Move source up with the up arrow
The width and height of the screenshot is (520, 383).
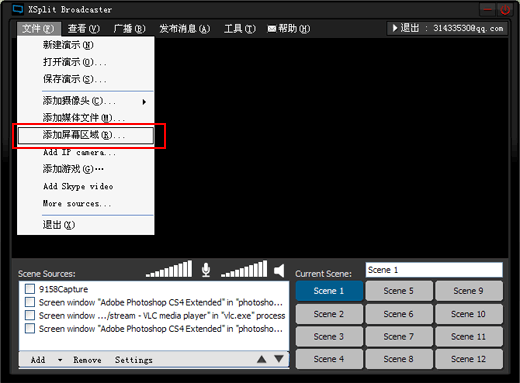(262, 359)
